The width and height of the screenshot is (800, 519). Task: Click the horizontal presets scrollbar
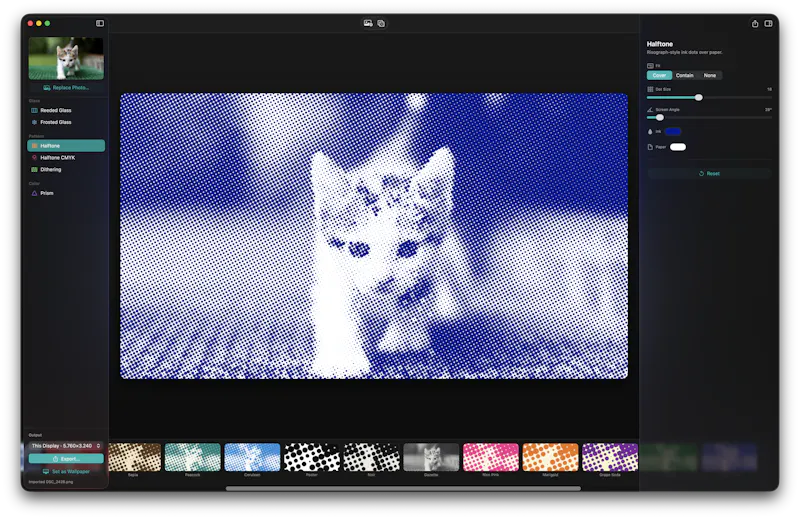403,488
